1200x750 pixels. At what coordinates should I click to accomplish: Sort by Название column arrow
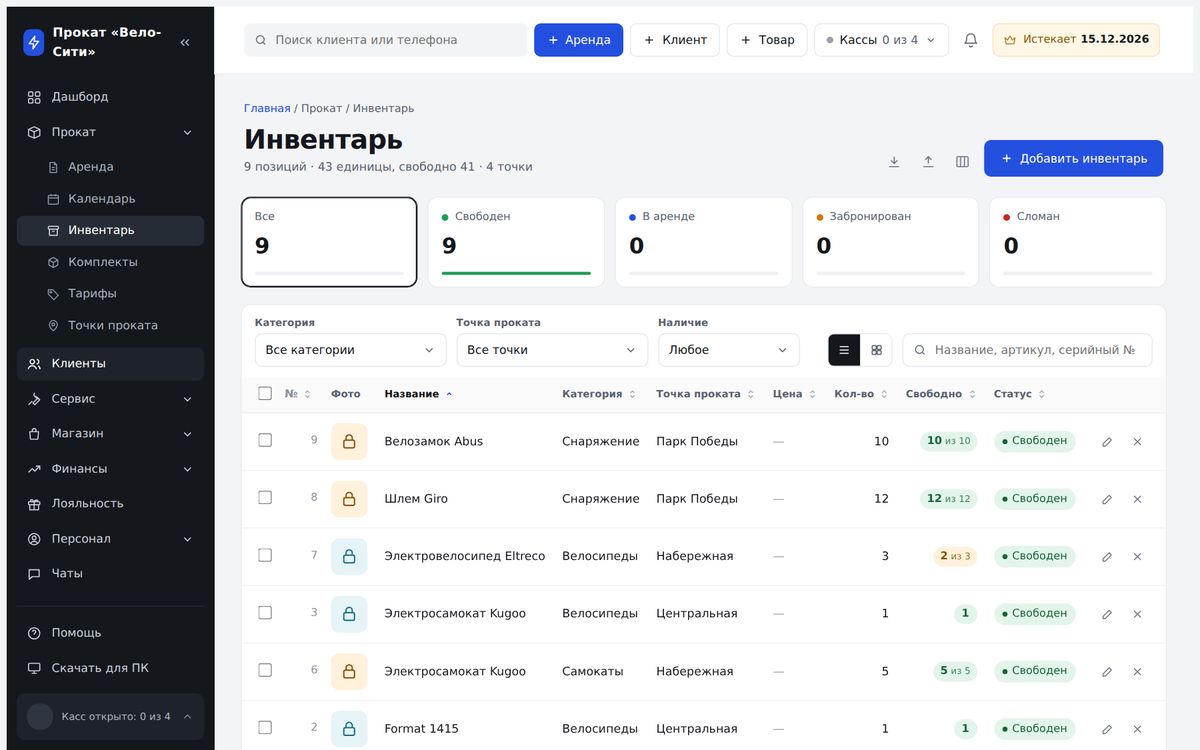point(449,394)
